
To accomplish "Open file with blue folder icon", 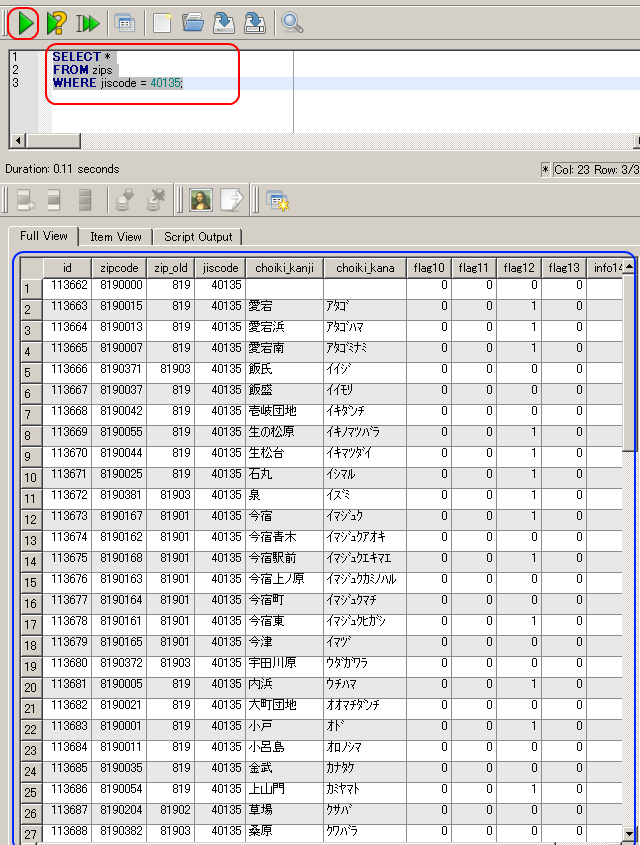I will click(x=193, y=23).
